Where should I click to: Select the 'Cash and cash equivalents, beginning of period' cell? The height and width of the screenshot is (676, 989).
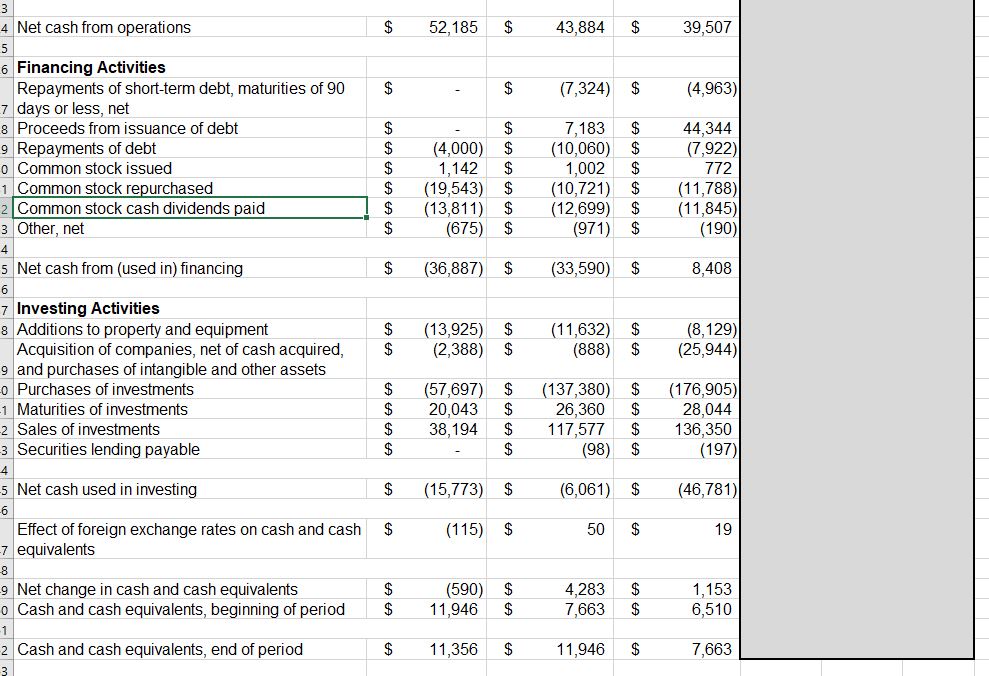point(189,609)
